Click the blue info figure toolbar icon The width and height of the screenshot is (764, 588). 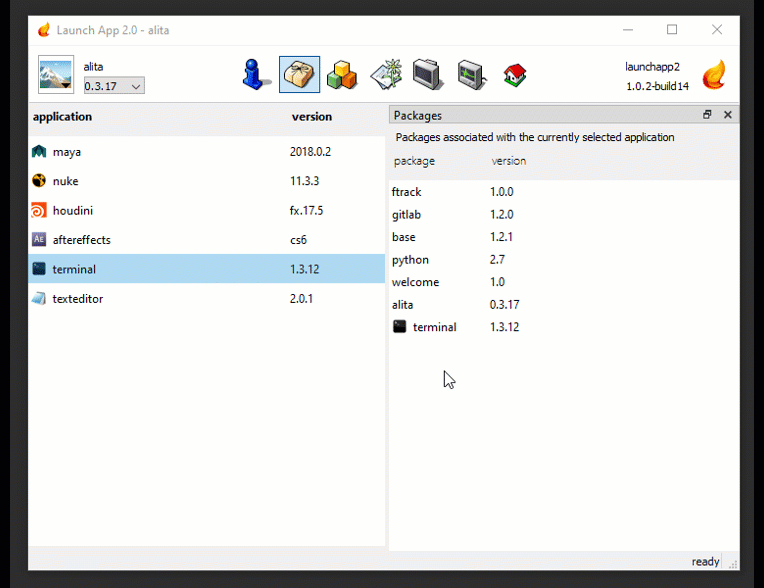click(255, 75)
